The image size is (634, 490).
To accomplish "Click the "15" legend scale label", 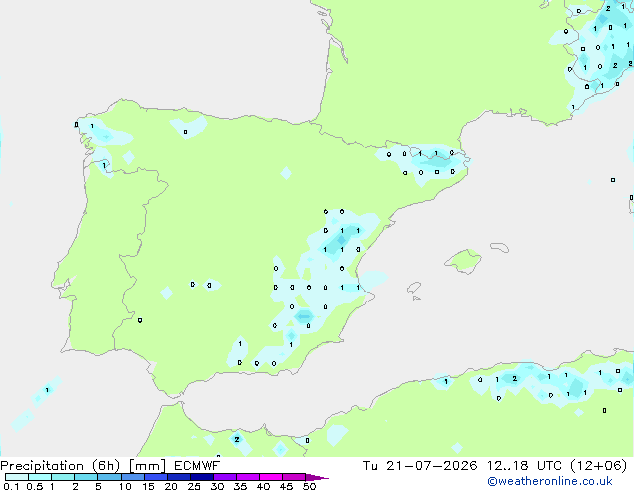I will click(x=148, y=486).
